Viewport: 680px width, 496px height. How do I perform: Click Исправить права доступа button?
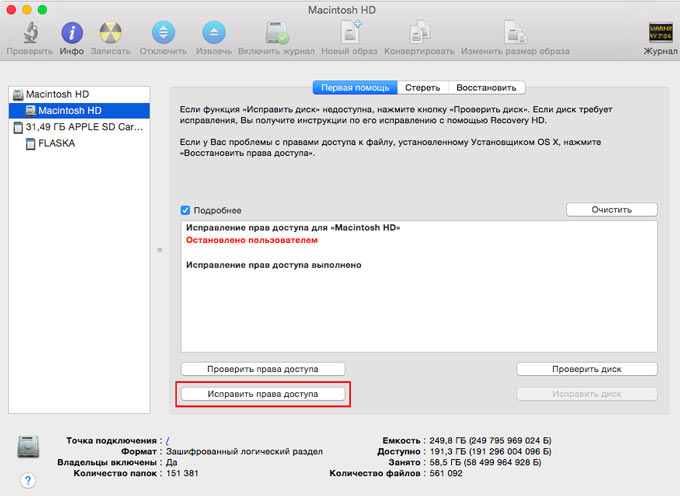click(263, 394)
